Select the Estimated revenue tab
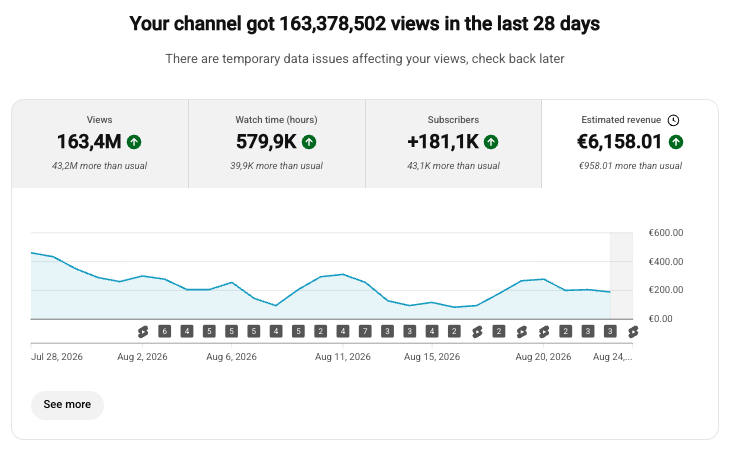The width and height of the screenshot is (736, 455). tap(630, 143)
